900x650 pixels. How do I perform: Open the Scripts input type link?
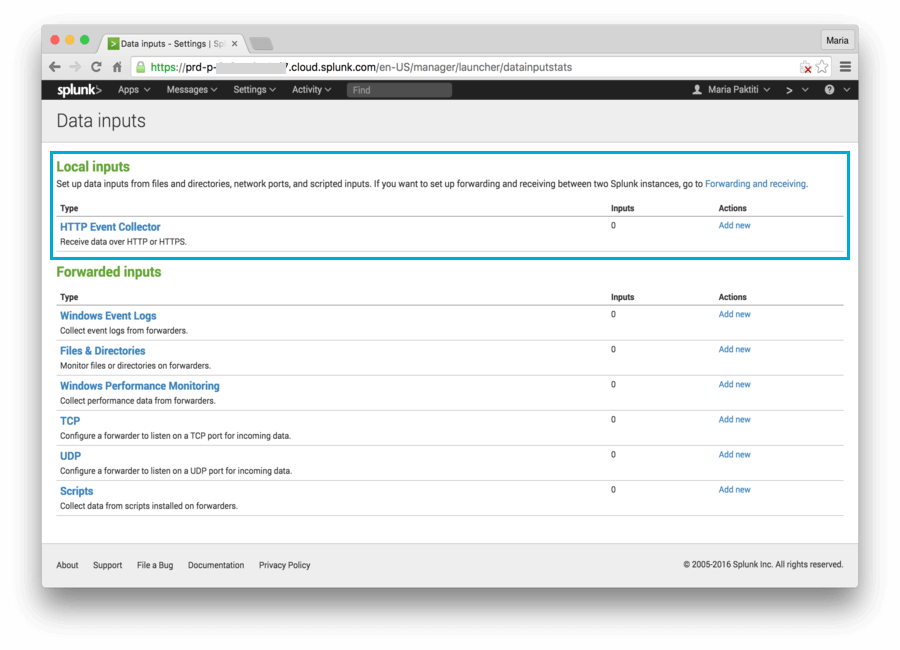pos(76,491)
